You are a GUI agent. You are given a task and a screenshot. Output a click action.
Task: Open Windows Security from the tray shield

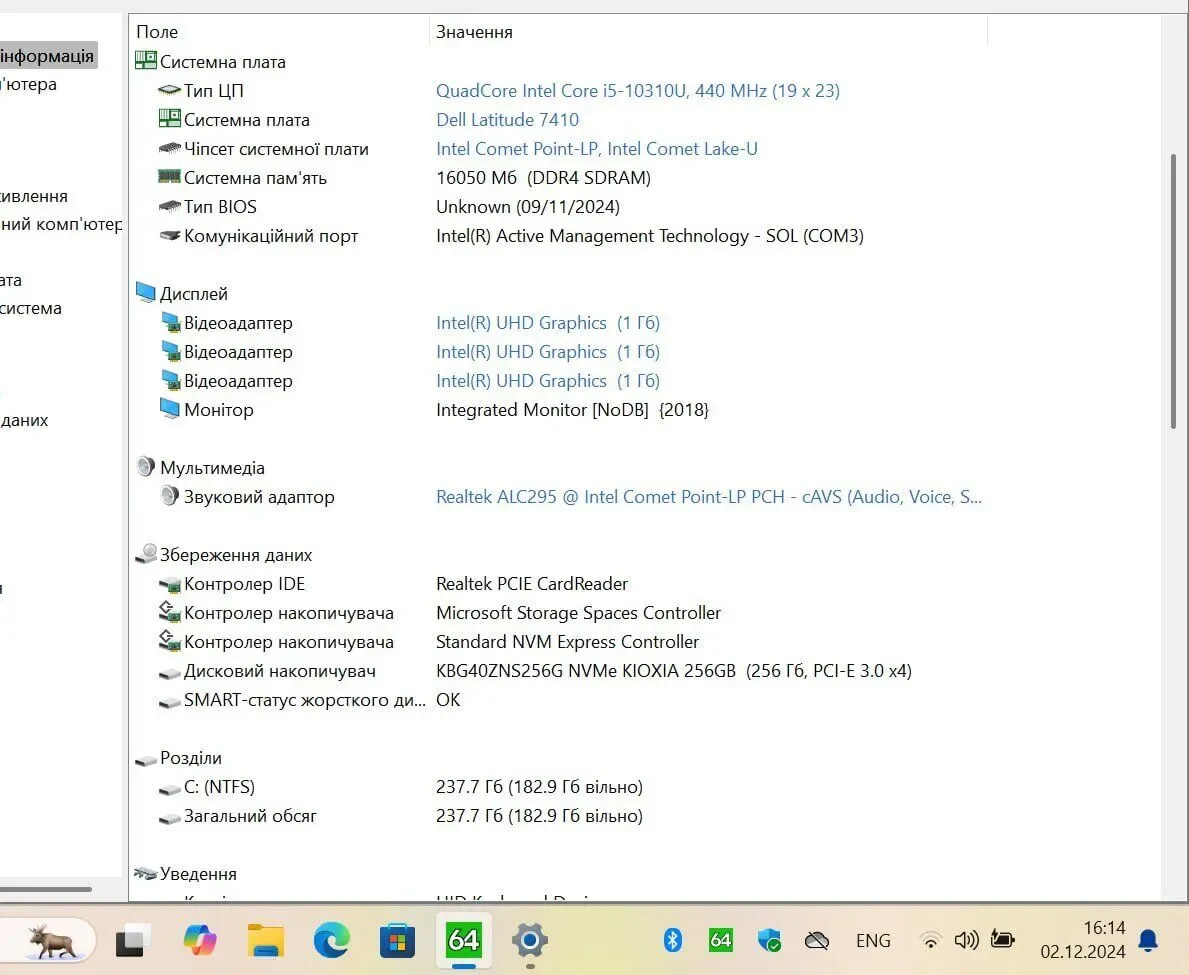tap(769, 940)
